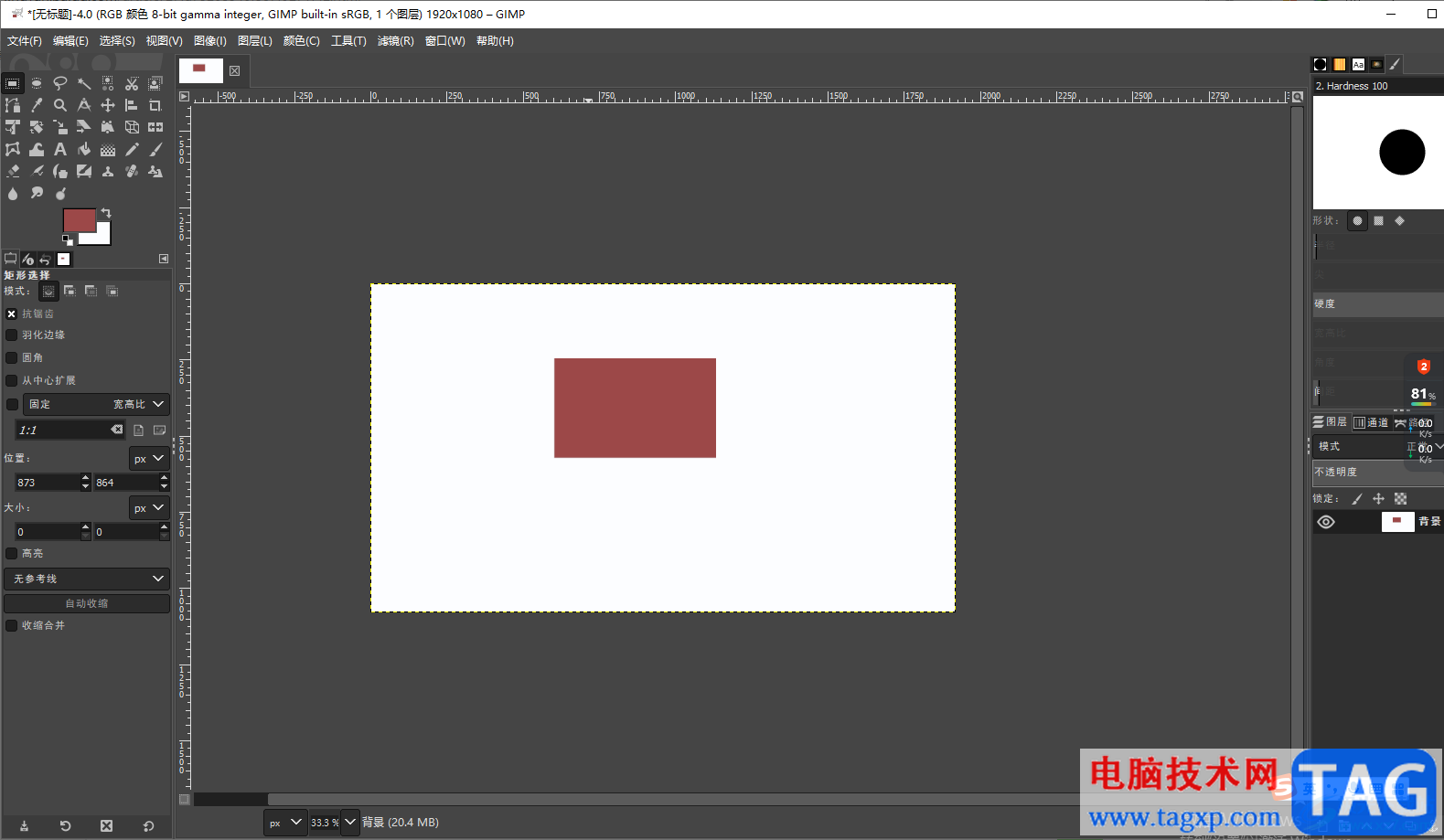Screen dimensions: 1444x840
Task: Open the red foreground color swatch
Action: point(78,219)
